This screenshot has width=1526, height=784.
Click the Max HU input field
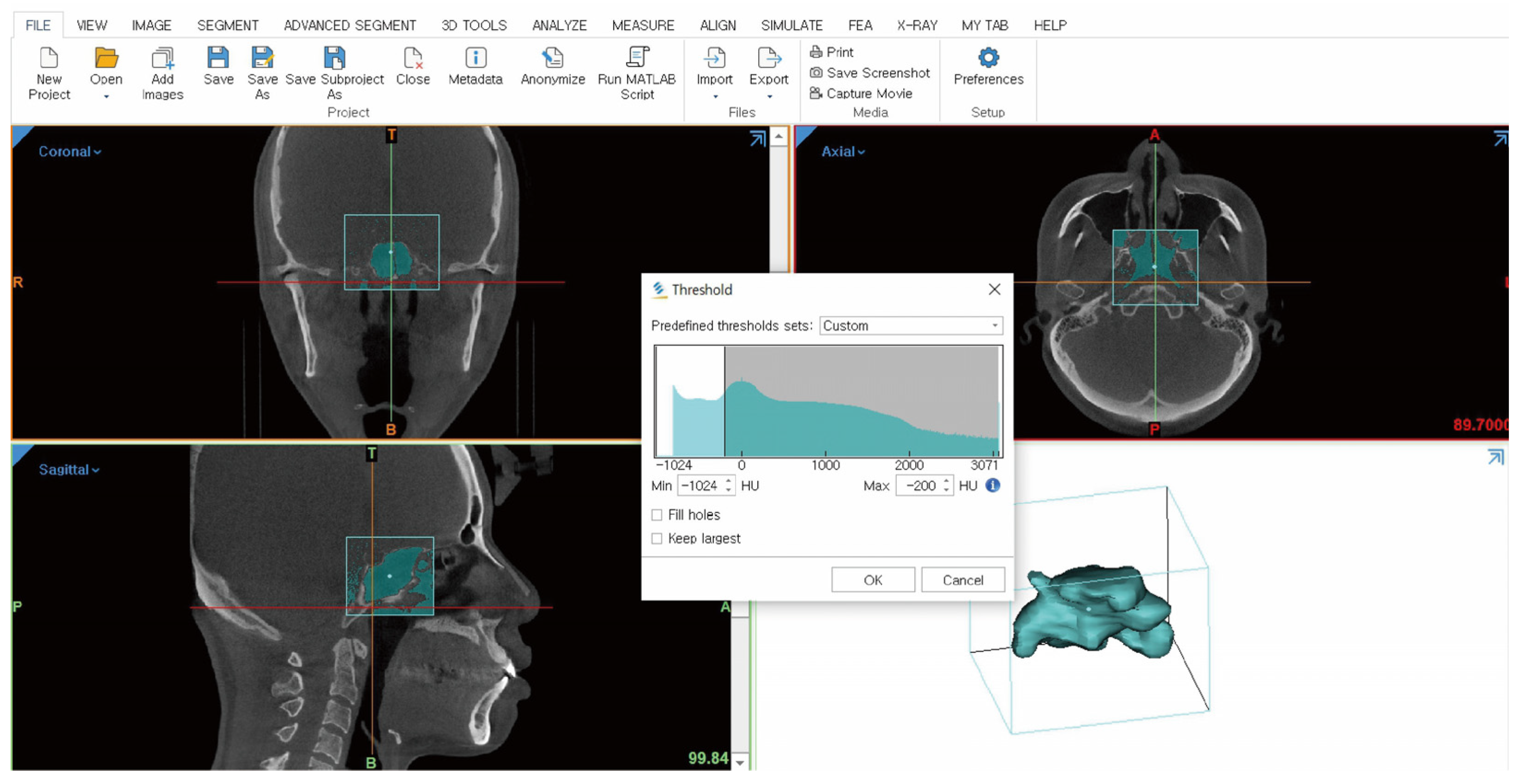pyautogui.click(x=919, y=486)
